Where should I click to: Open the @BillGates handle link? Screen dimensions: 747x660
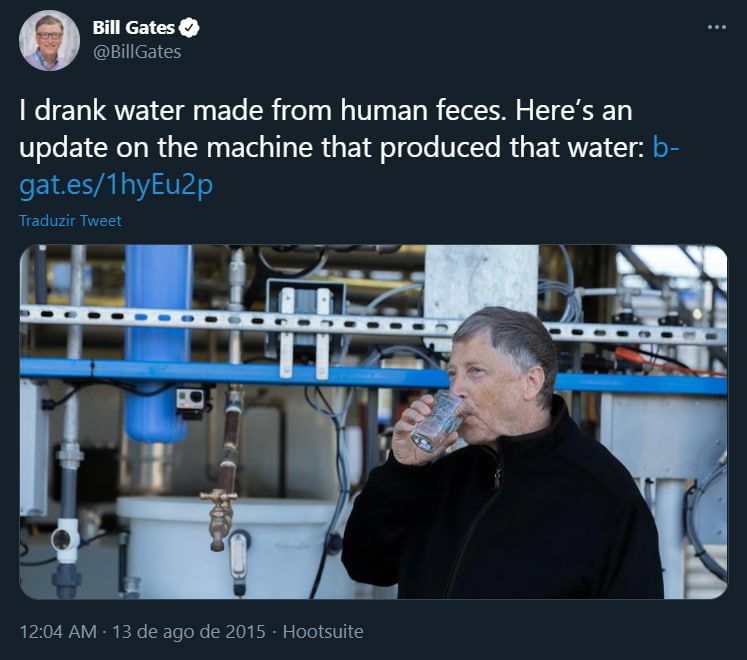pyautogui.click(x=136, y=52)
